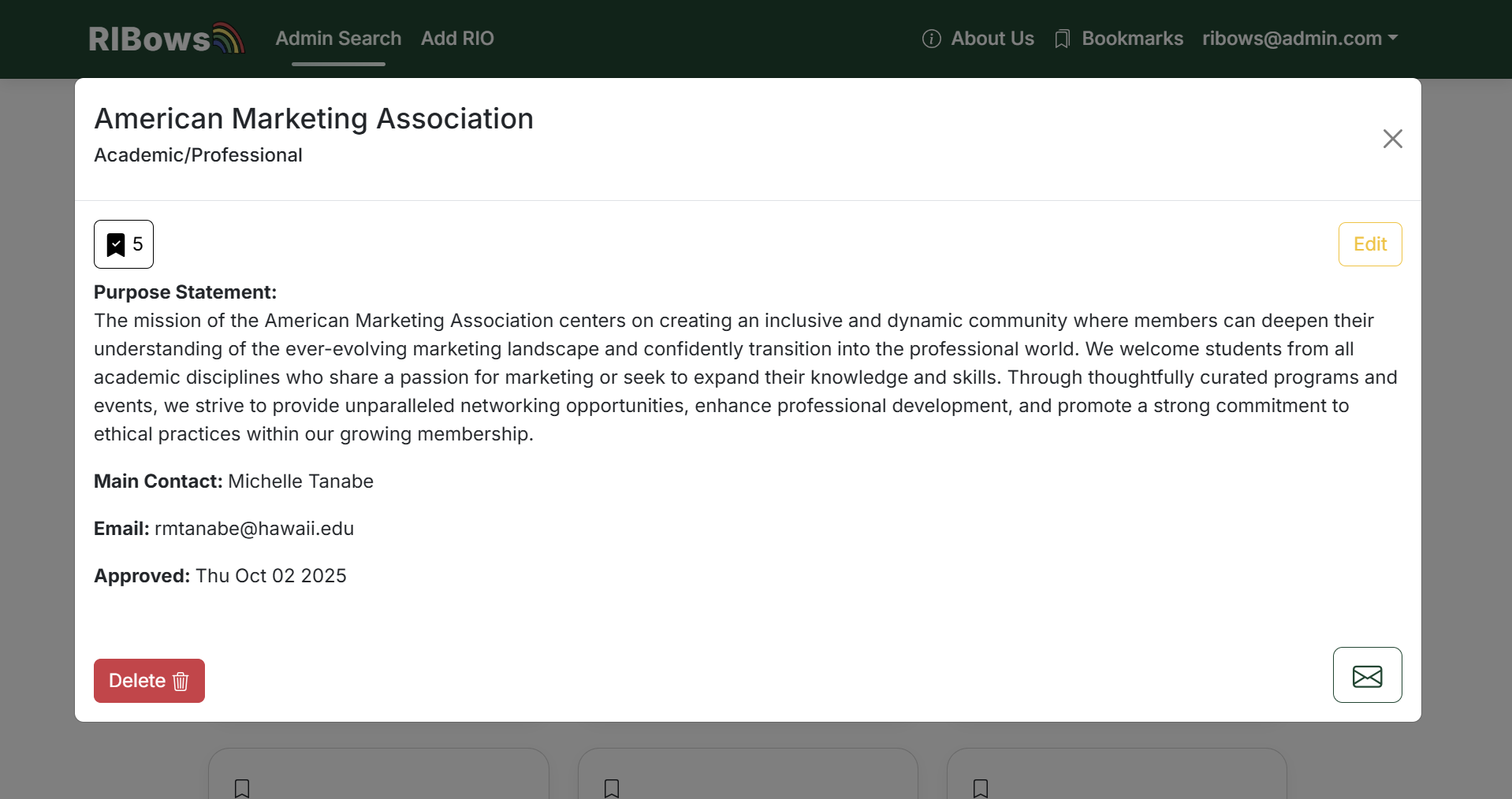
Task: Click the info circle icon beside About Us
Action: 931,39
